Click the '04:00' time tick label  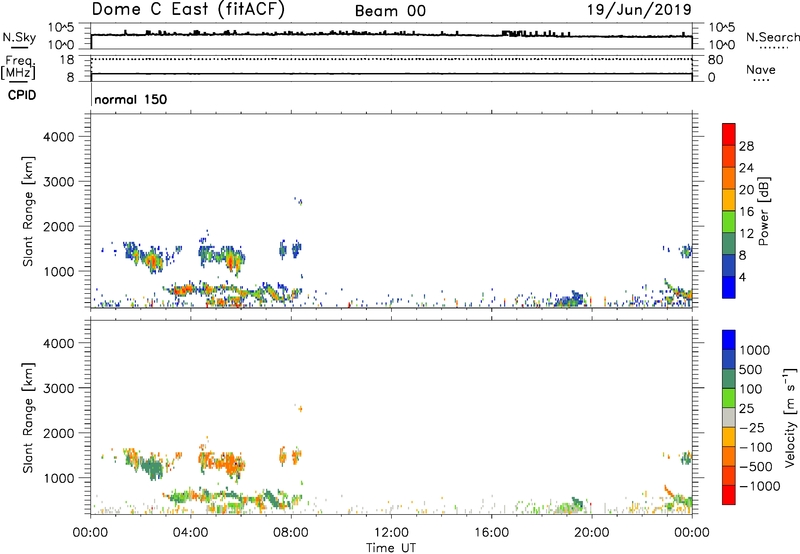pos(190,533)
